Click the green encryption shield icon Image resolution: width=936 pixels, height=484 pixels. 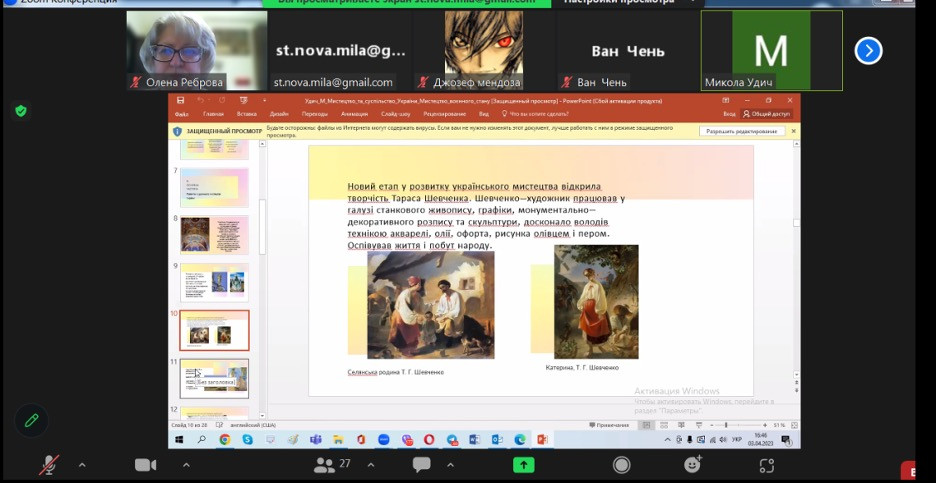(21, 110)
